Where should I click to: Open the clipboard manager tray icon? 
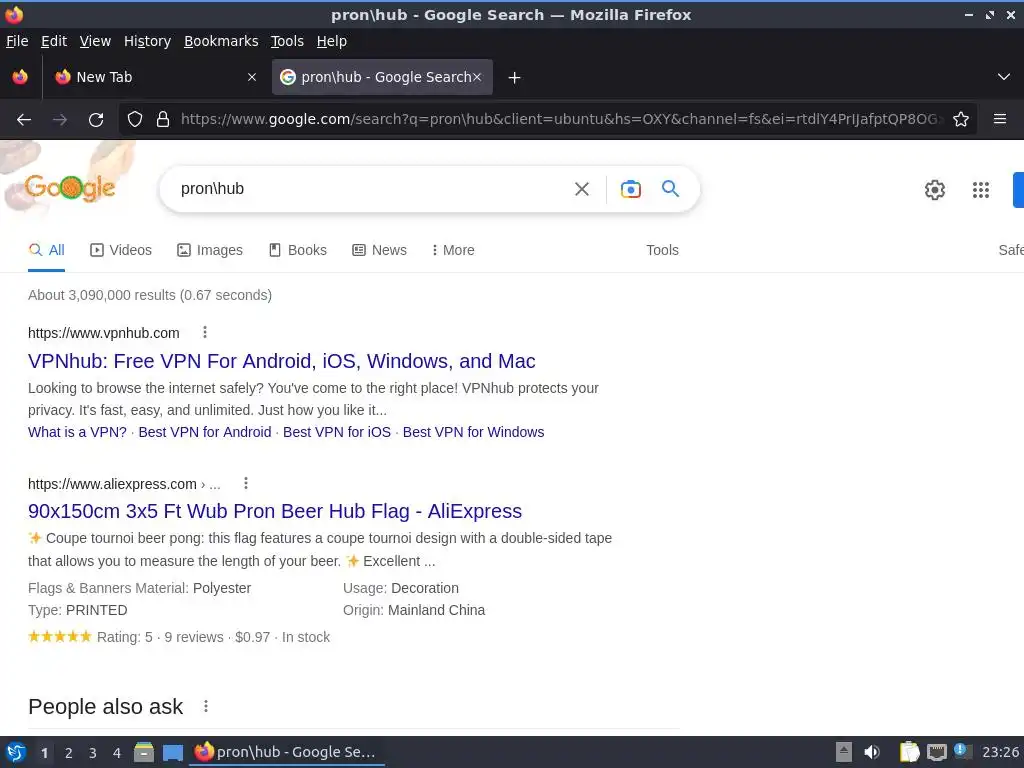coord(909,752)
